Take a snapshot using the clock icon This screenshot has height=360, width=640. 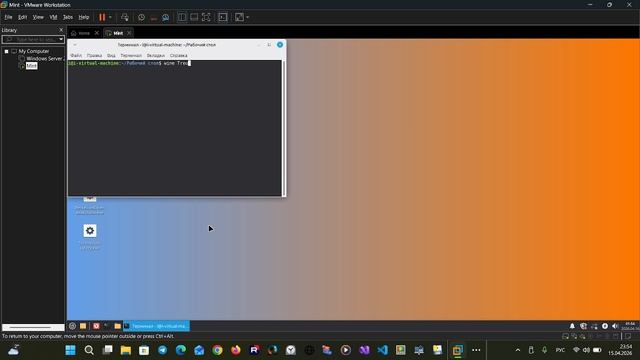pyautogui.click(x=141, y=17)
